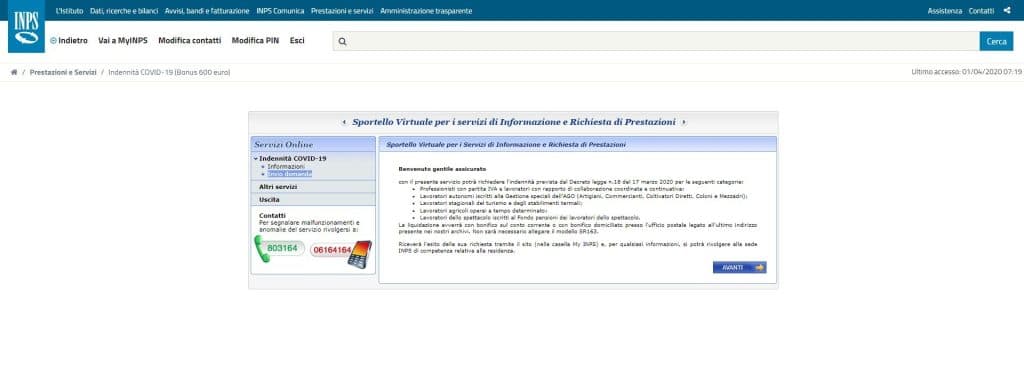Click the Benvenuto gentile assicurato heading
Screen dimensions: 1024x379
442,169
